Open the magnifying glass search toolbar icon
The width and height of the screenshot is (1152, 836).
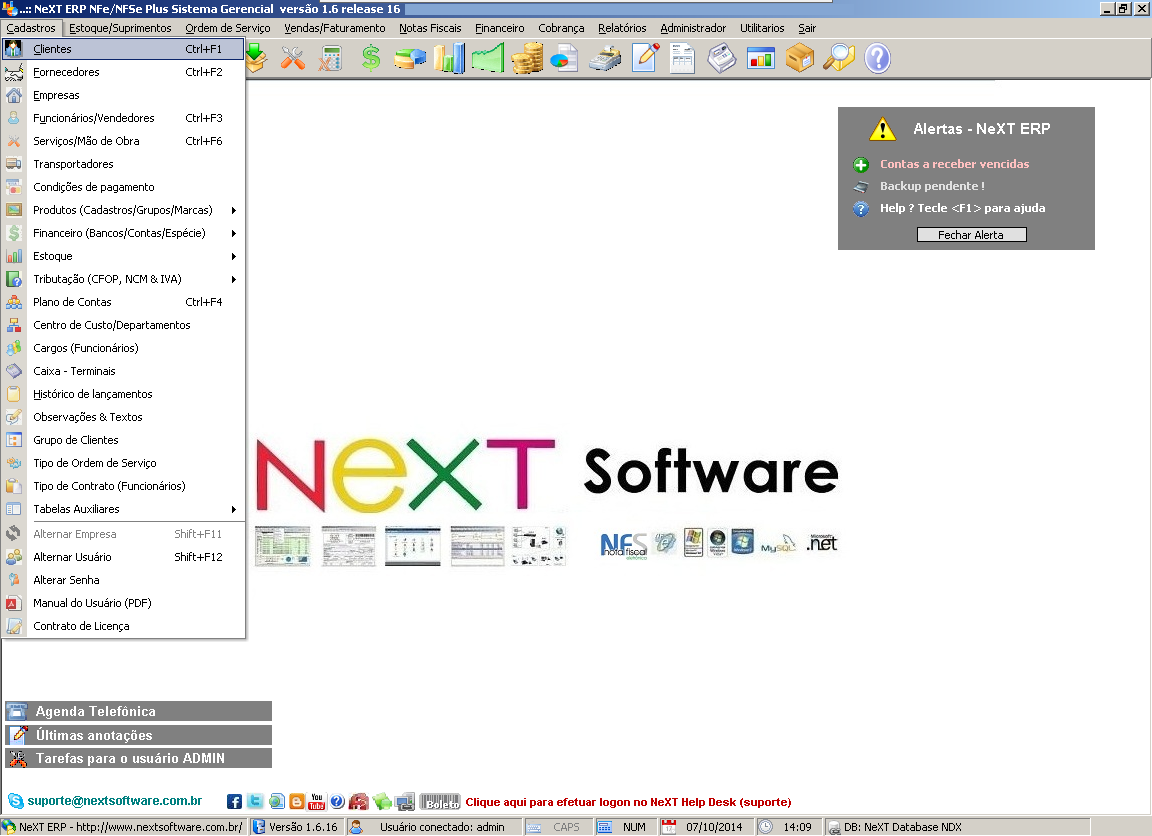838,59
